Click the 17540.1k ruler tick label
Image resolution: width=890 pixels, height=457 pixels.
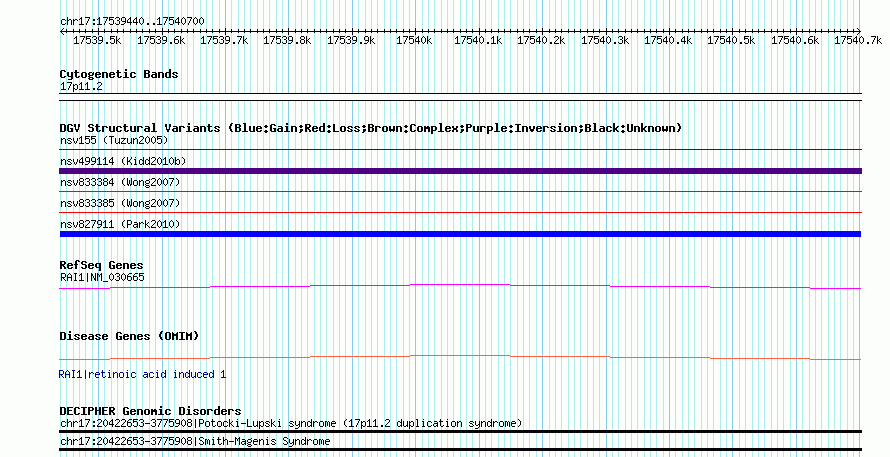point(478,40)
